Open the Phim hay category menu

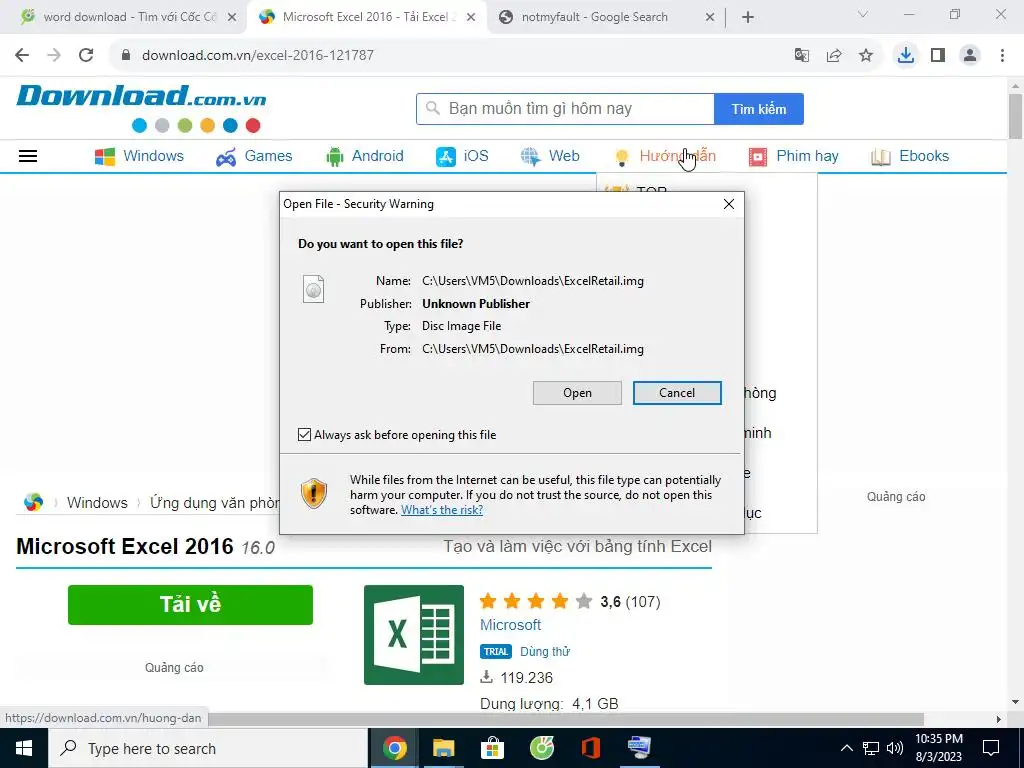pyautogui.click(x=793, y=156)
